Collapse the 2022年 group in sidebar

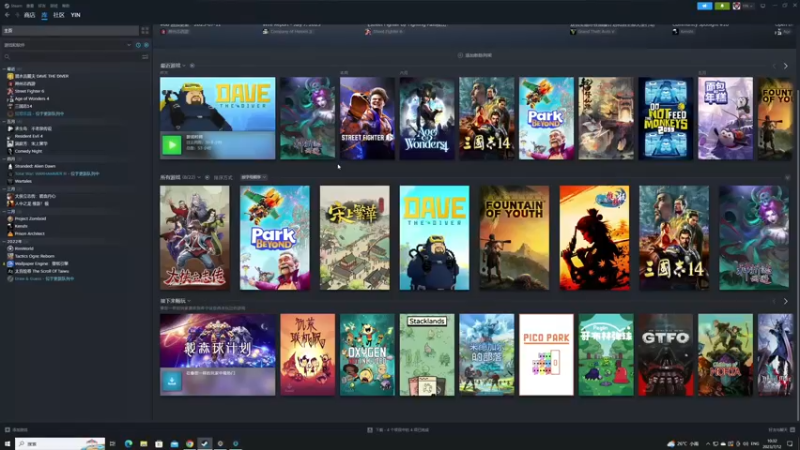[x=5, y=241]
